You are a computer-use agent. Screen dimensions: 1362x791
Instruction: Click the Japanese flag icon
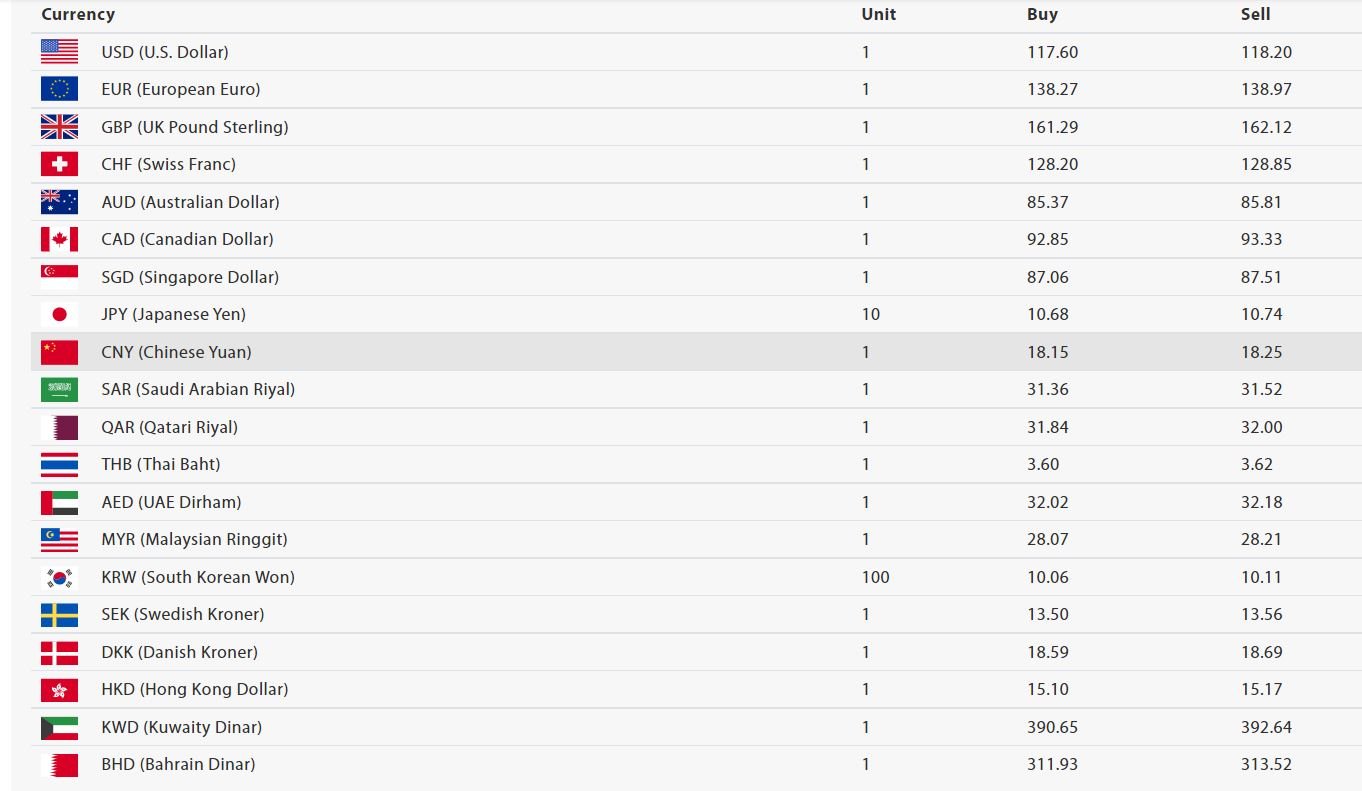pos(59,314)
